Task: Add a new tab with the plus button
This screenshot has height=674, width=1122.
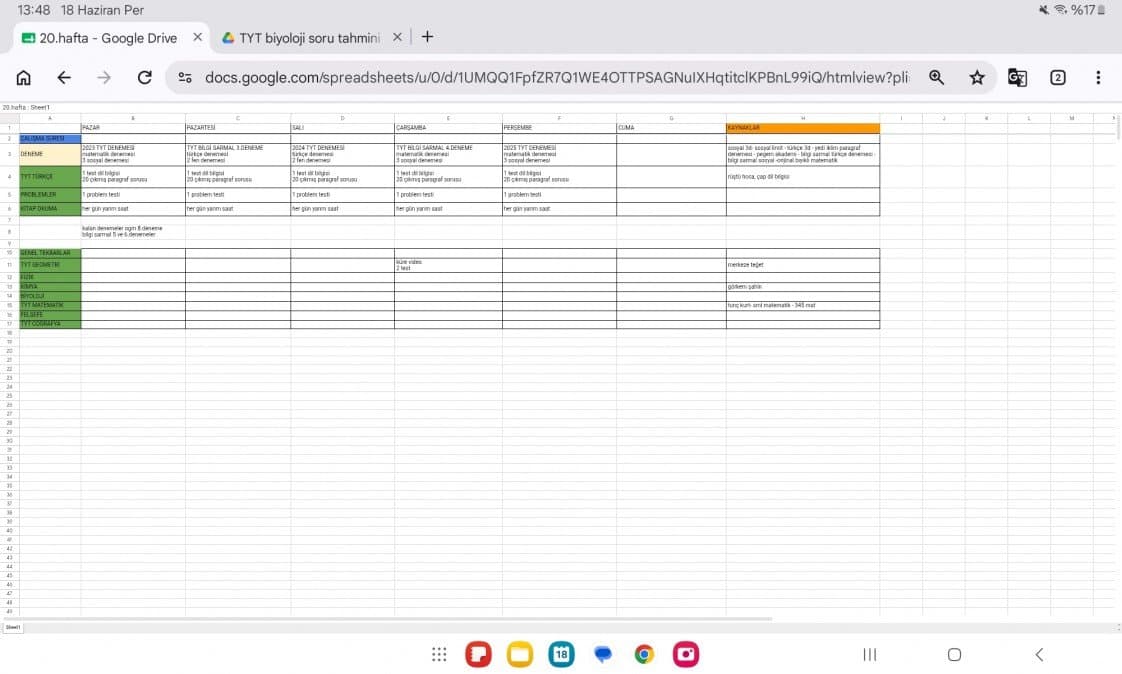Action: [427, 37]
